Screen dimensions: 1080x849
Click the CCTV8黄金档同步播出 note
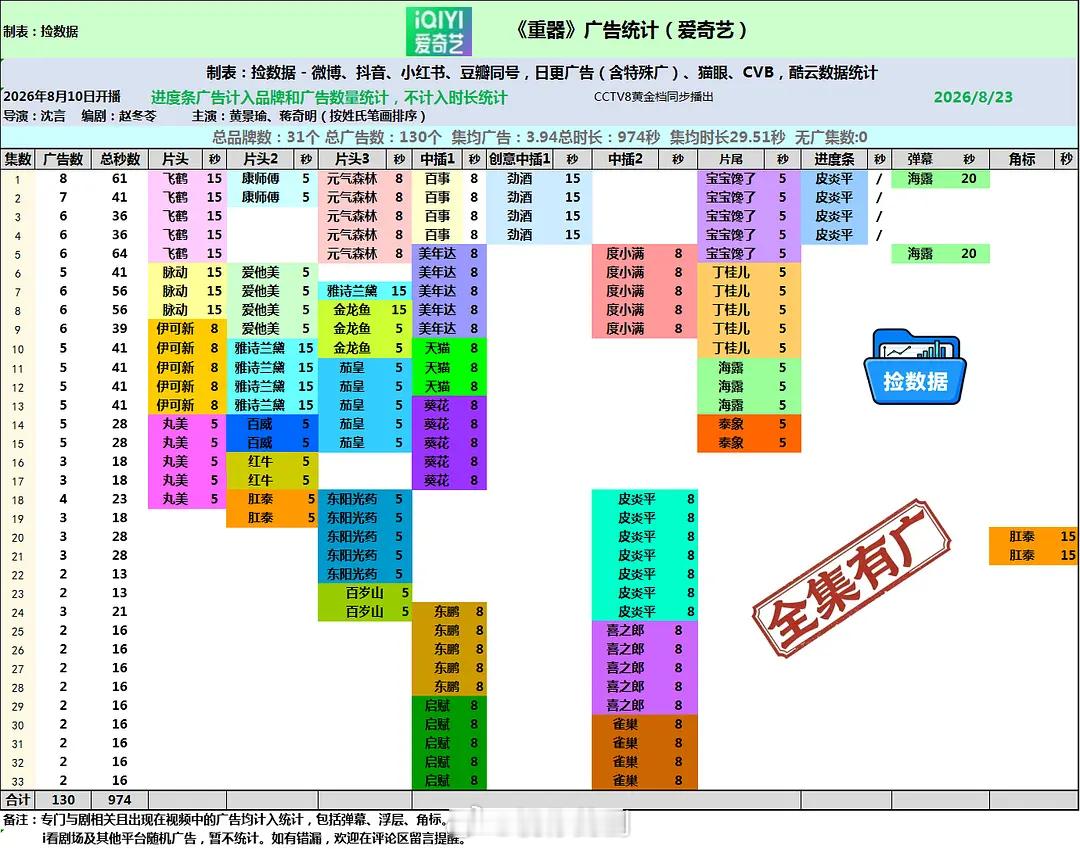[653, 97]
